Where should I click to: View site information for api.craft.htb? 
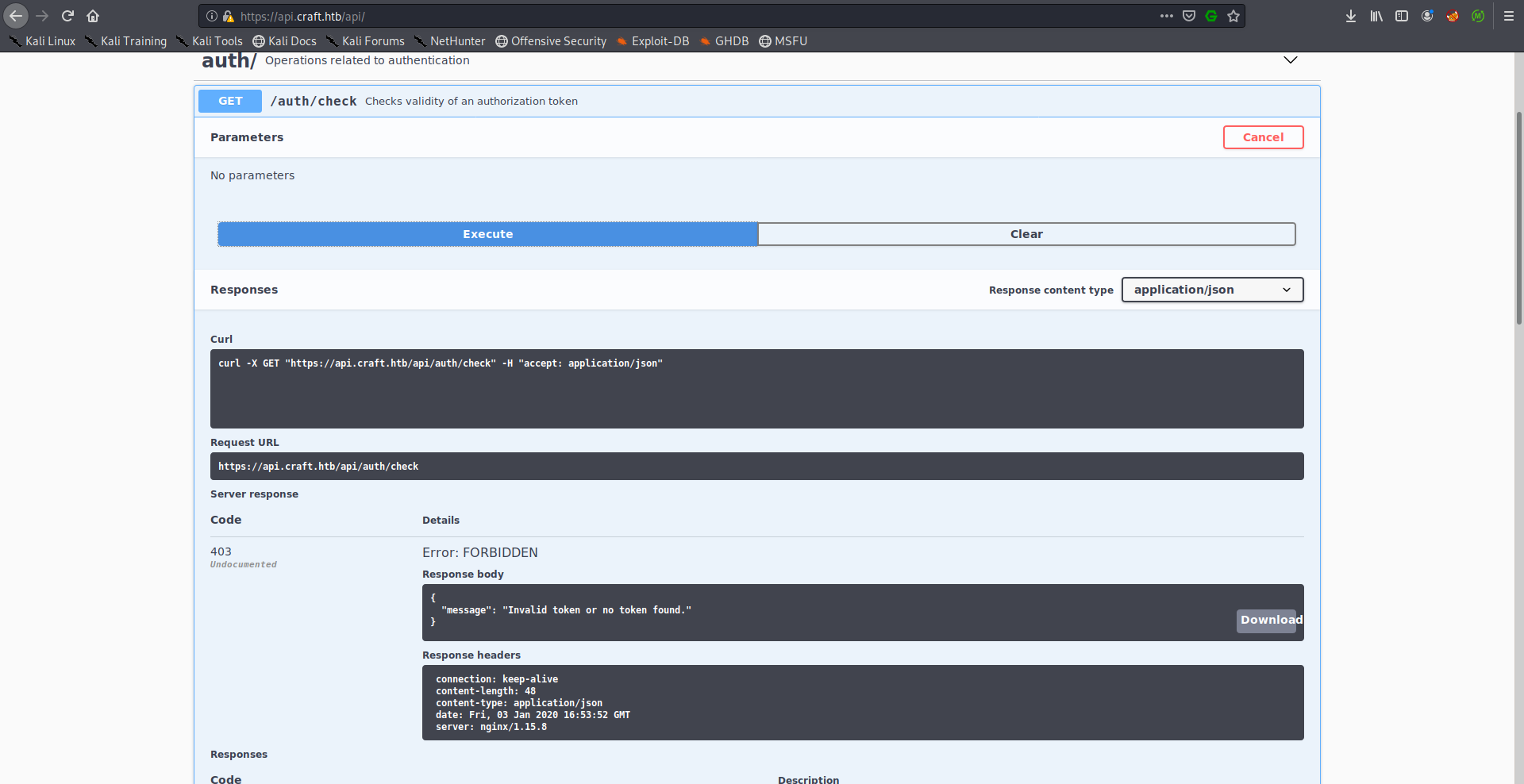[x=212, y=16]
